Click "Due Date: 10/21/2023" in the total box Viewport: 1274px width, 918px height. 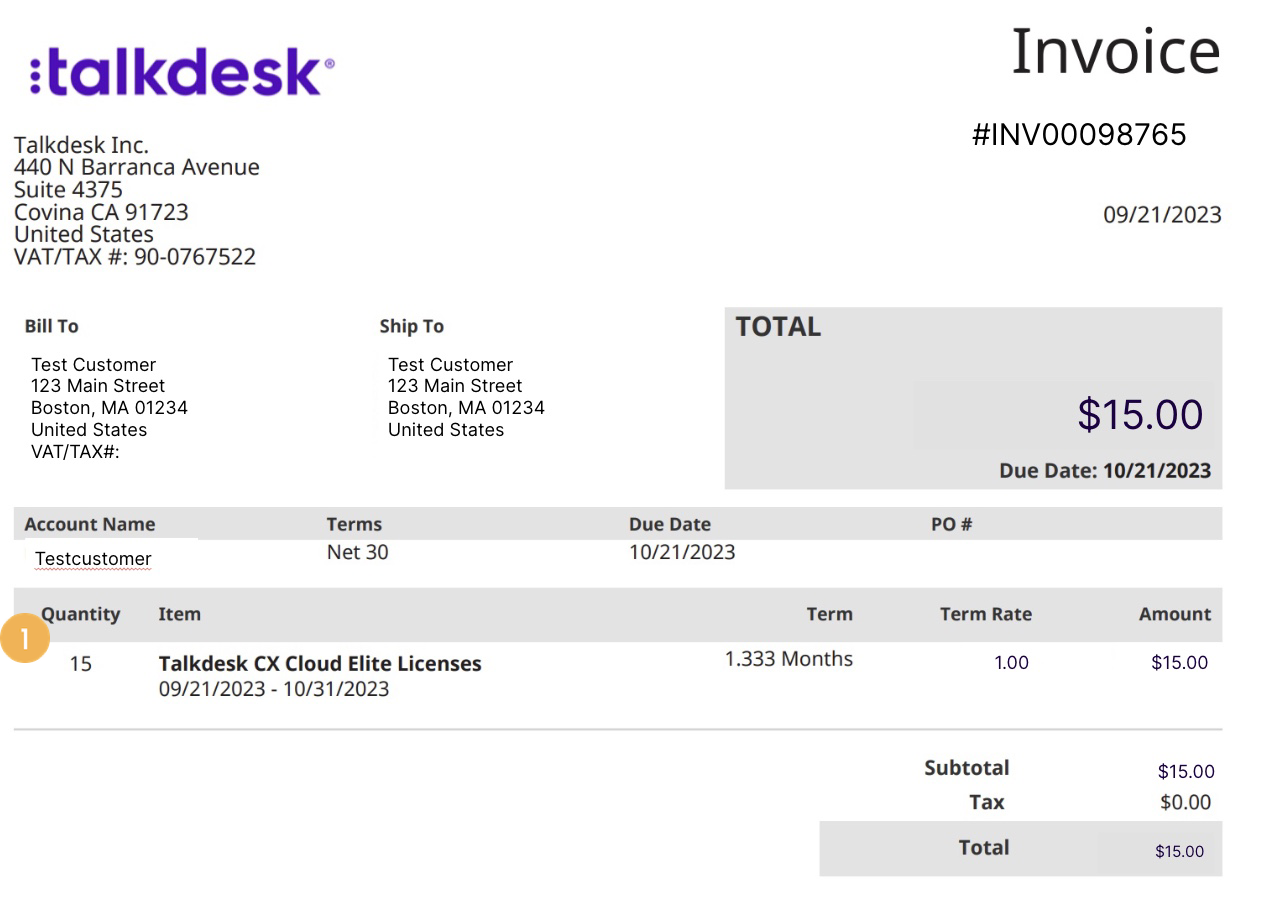[1105, 471]
